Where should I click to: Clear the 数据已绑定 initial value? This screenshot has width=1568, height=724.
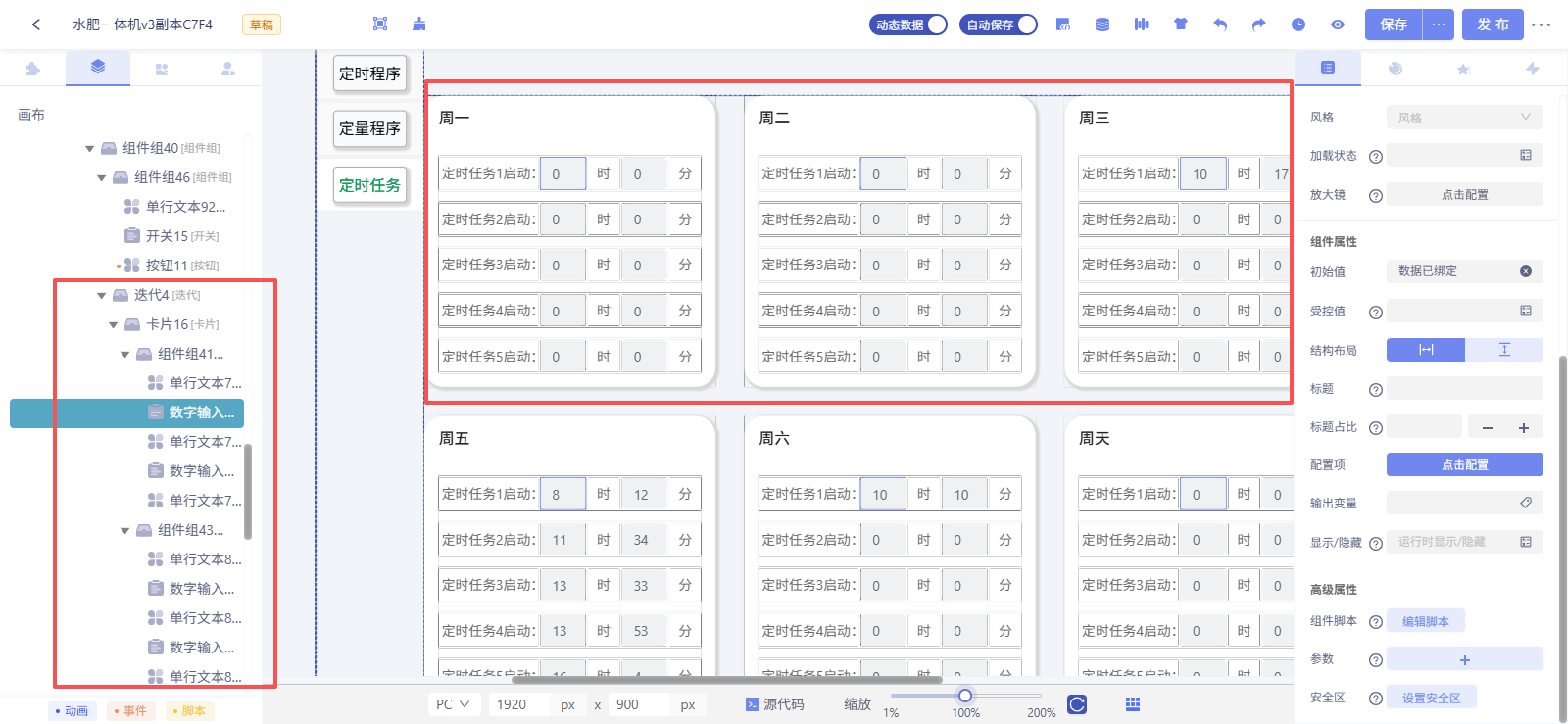coord(1526,271)
